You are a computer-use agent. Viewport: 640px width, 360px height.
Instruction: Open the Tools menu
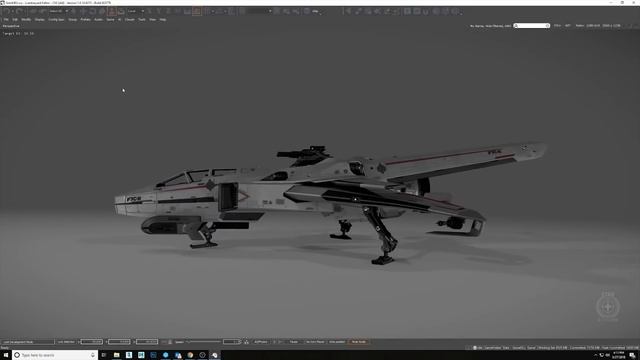(142, 20)
